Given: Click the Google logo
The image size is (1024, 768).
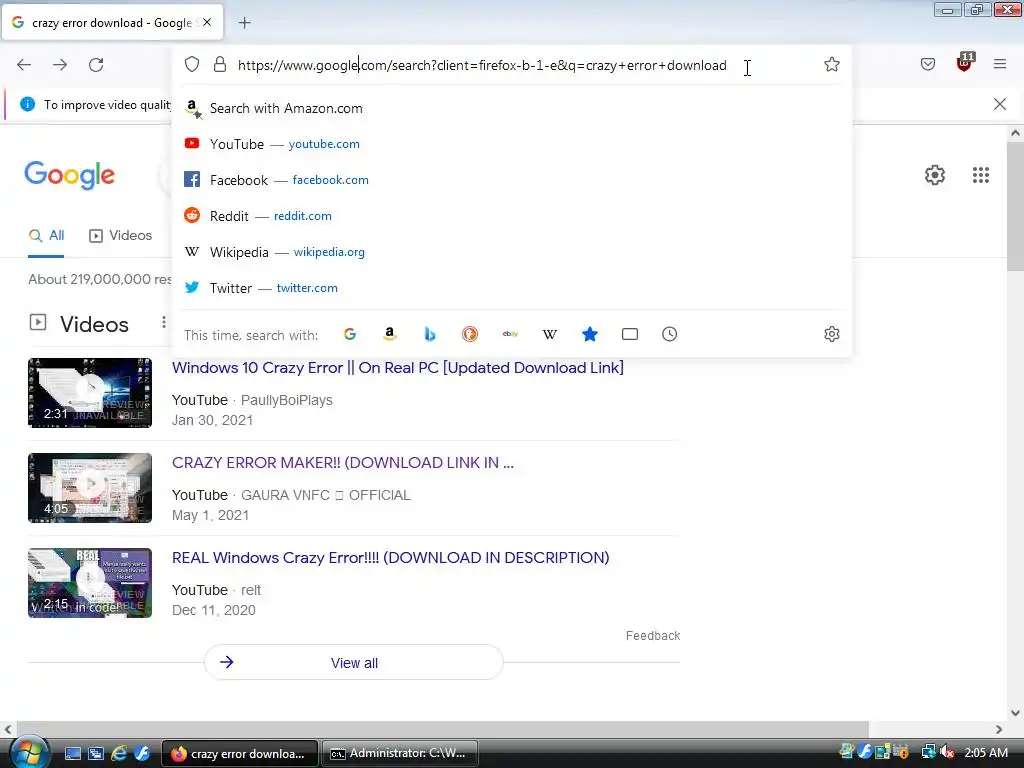Looking at the screenshot, I should [x=70, y=175].
